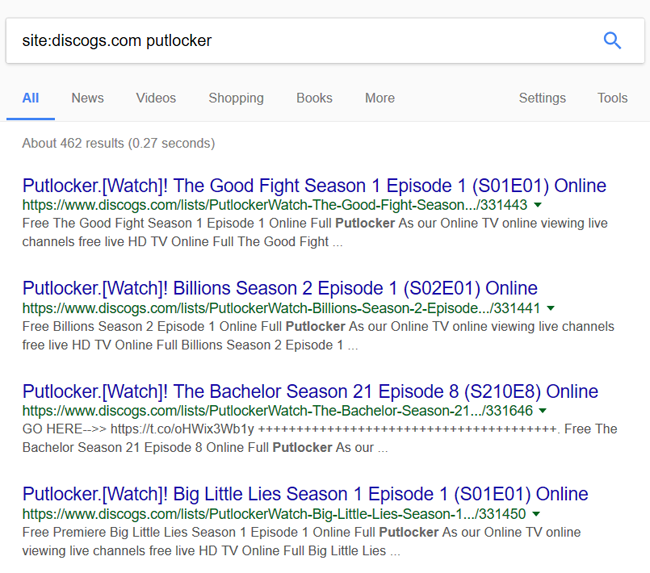Viewport: 650px width, 573px height.
Task: Click snippet starting 'GO HERE-->> https://t.co/oHWix3Wb1y'
Action: point(320,438)
